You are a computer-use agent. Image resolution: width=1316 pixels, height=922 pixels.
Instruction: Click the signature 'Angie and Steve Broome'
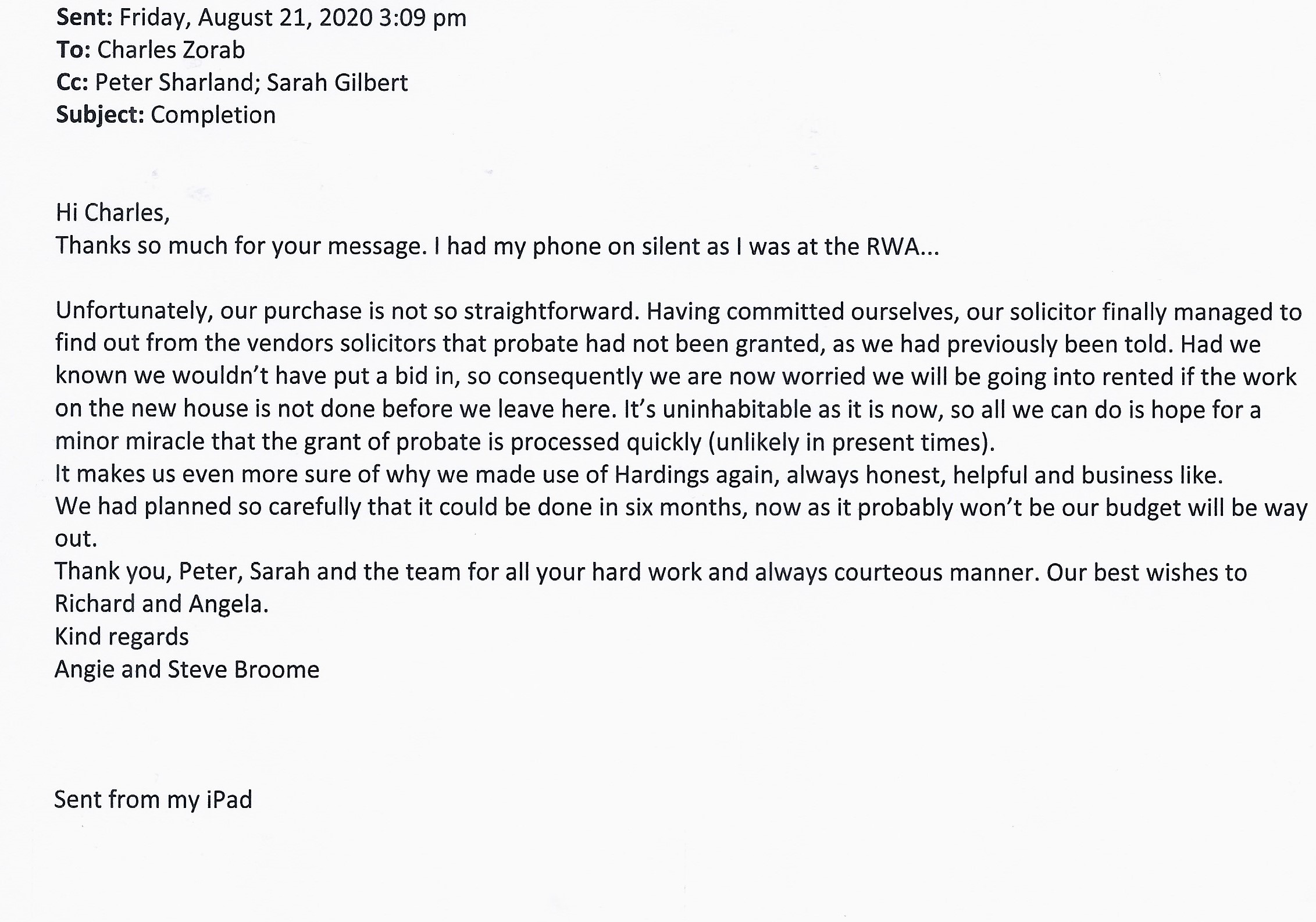187,670
